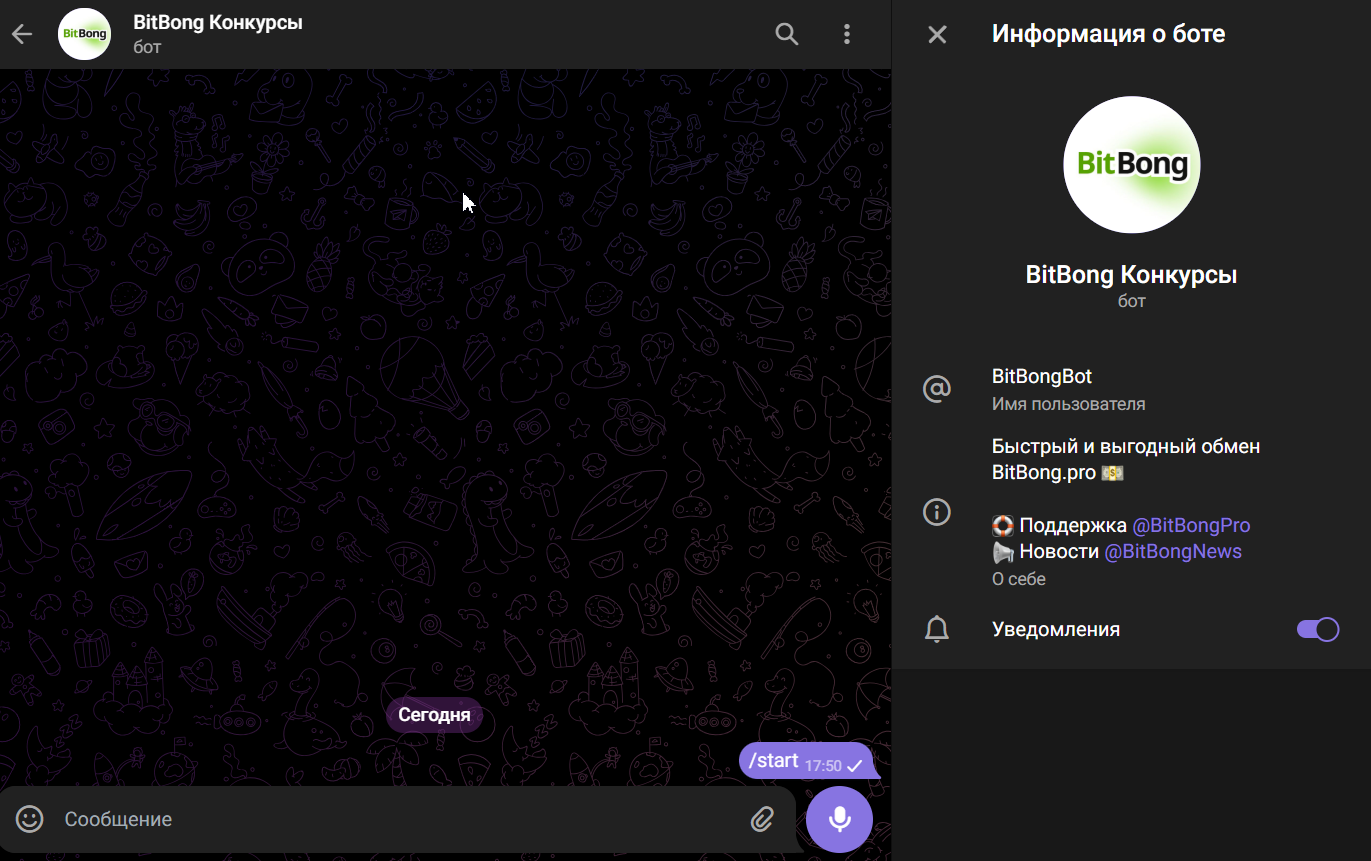View the large BitBong profile picture
The height and width of the screenshot is (861, 1371).
pos(1132,165)
